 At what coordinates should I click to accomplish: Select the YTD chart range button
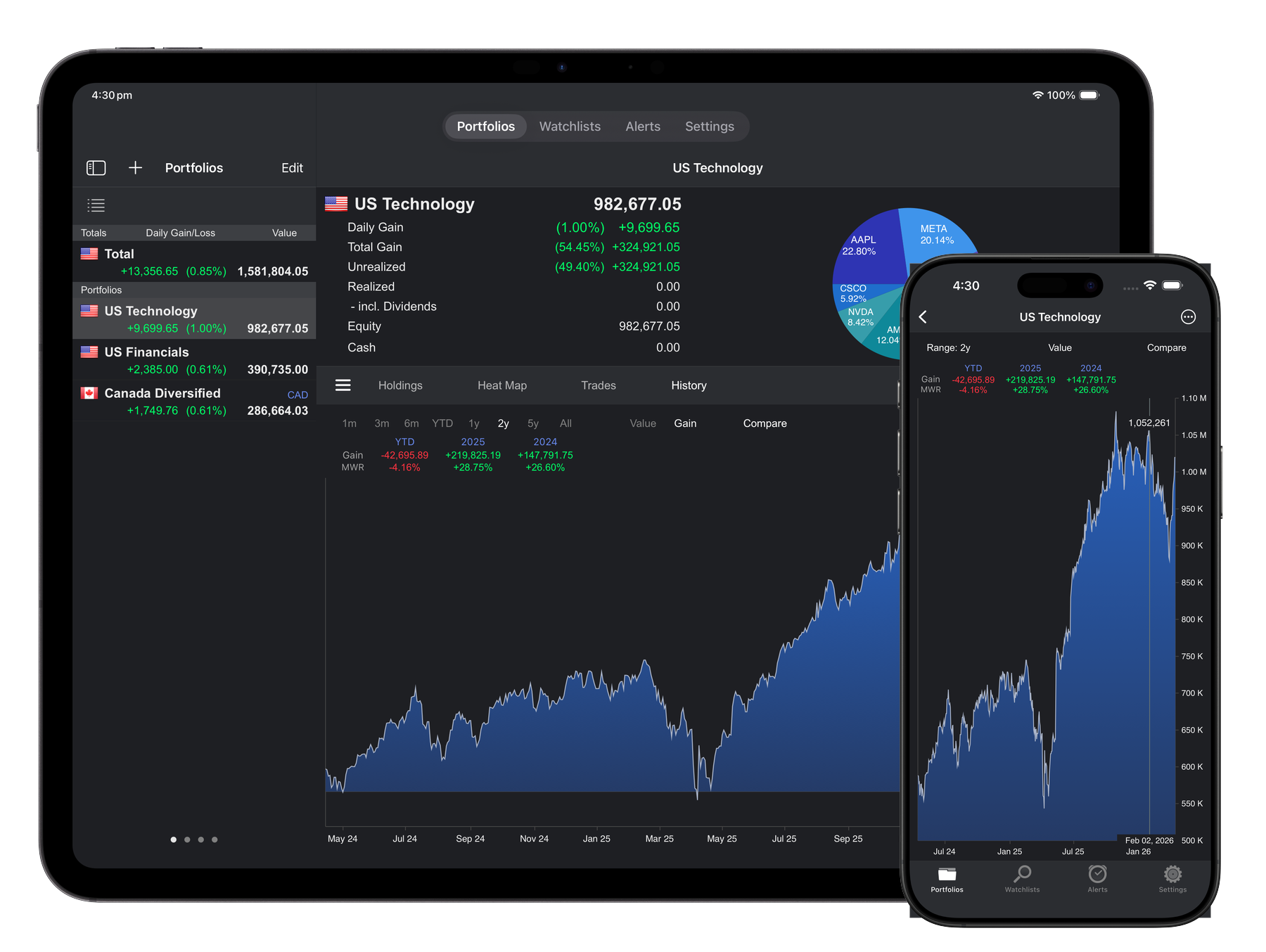442,423
